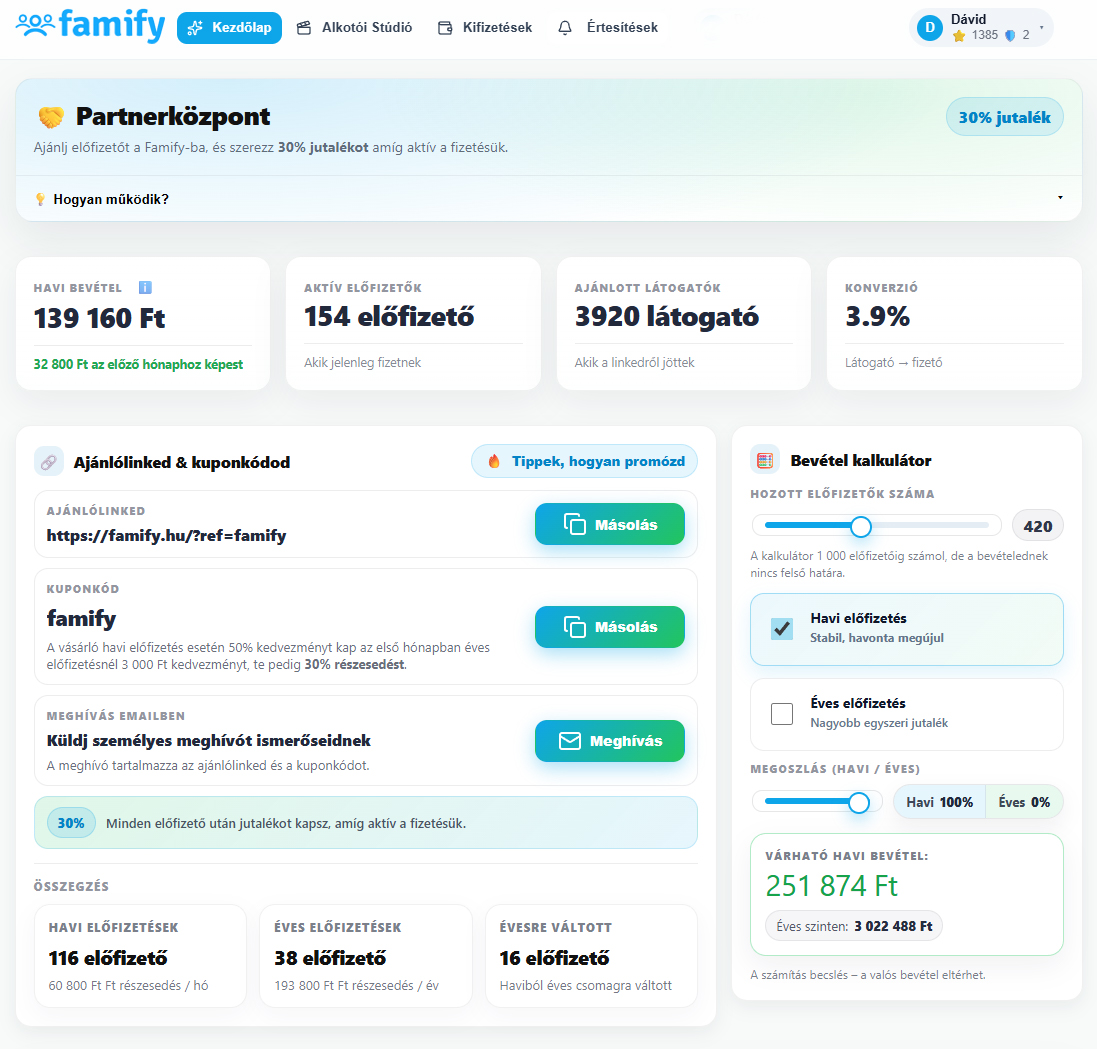Switch to the Kezdőlap tab
The image size is (1097, 1049).
(x=229, y=27)
